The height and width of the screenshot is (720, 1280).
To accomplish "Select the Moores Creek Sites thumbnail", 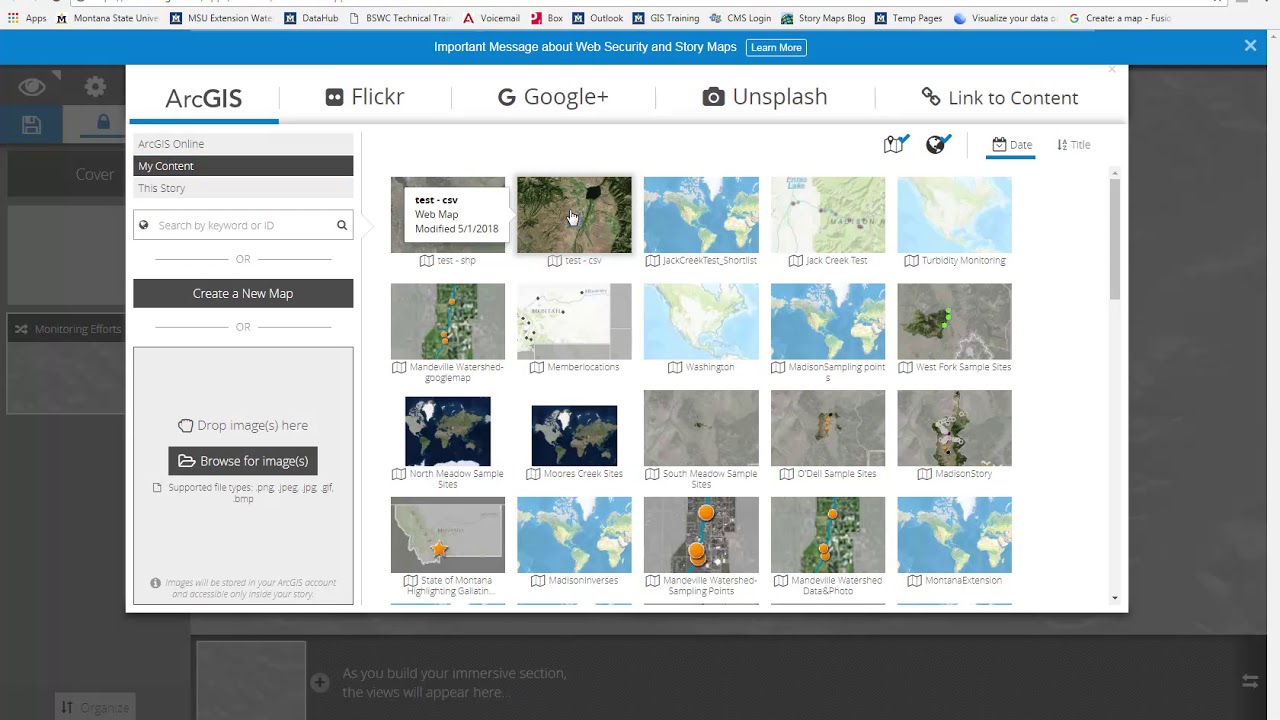I will (x=574, y=435).
